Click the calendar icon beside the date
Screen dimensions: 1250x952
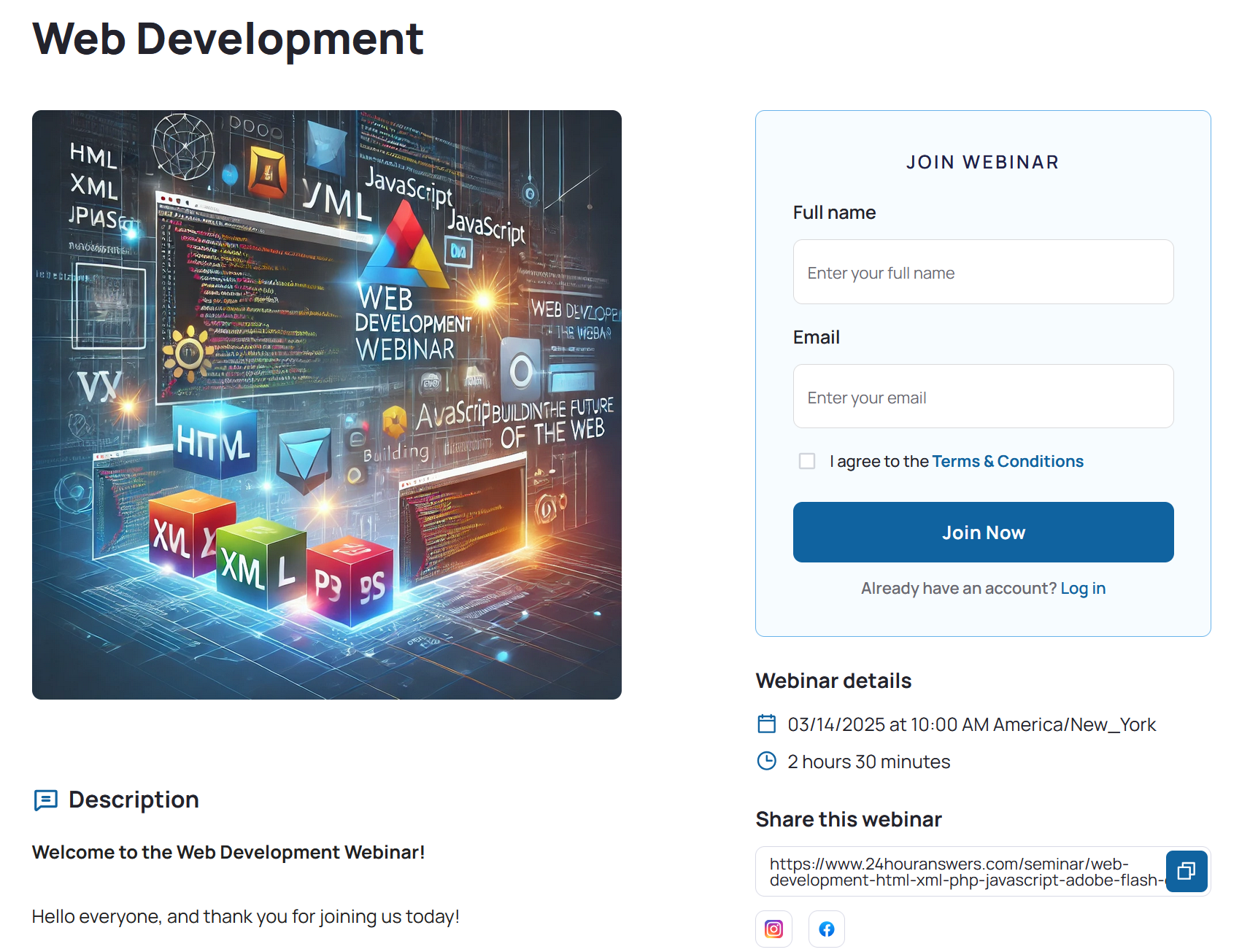coord(766,724)
